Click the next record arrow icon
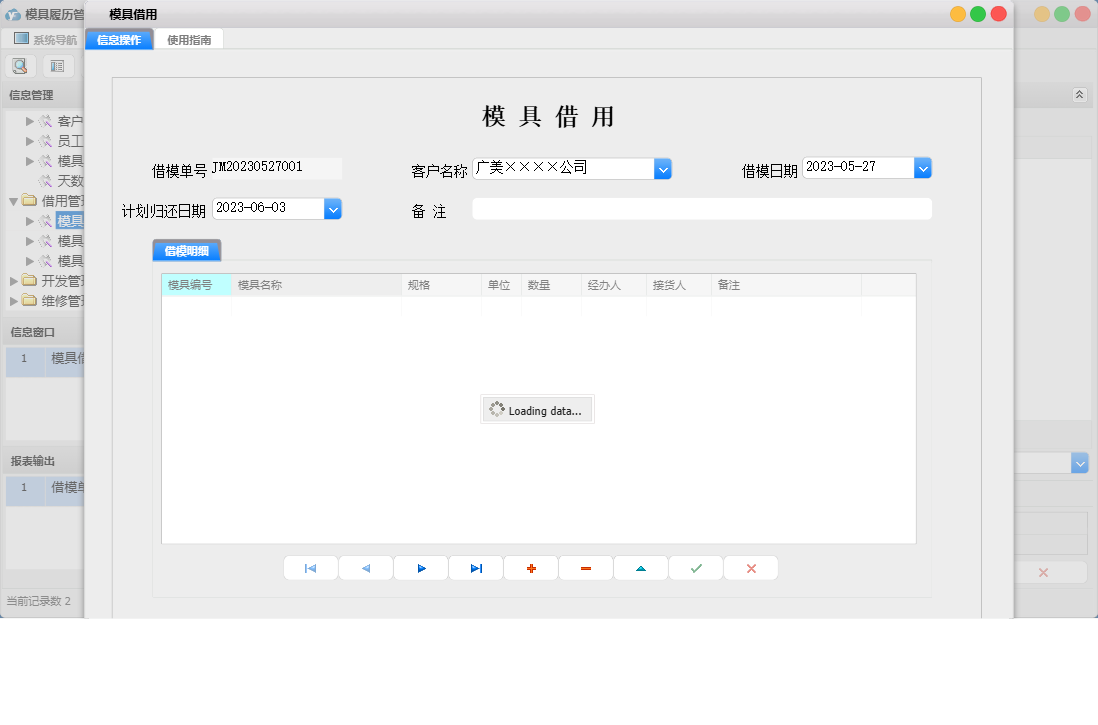 (x=421, y=567)
